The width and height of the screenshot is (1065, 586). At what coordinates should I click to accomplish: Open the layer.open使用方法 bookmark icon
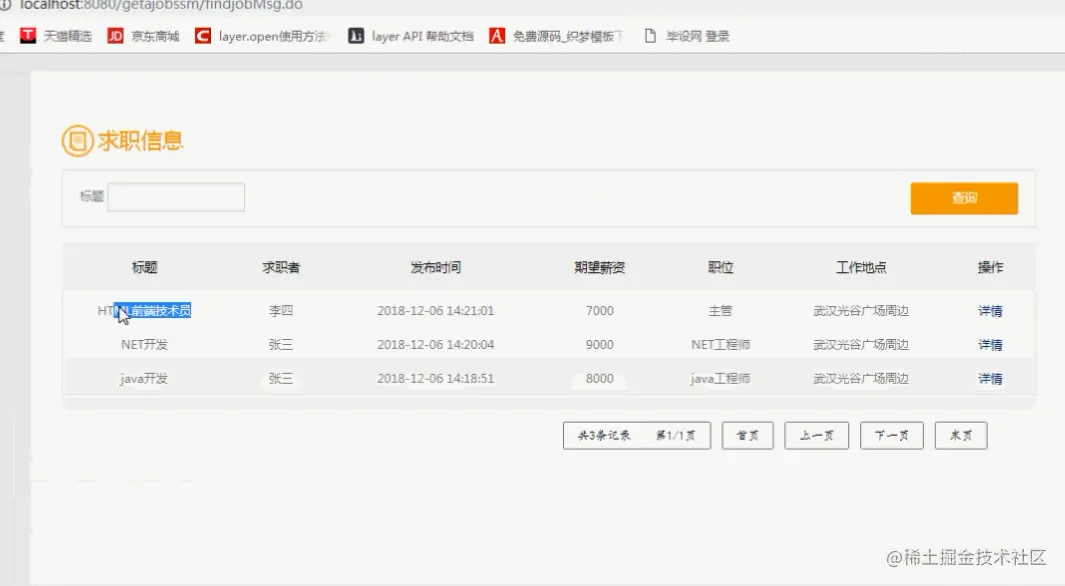(202, 36)
